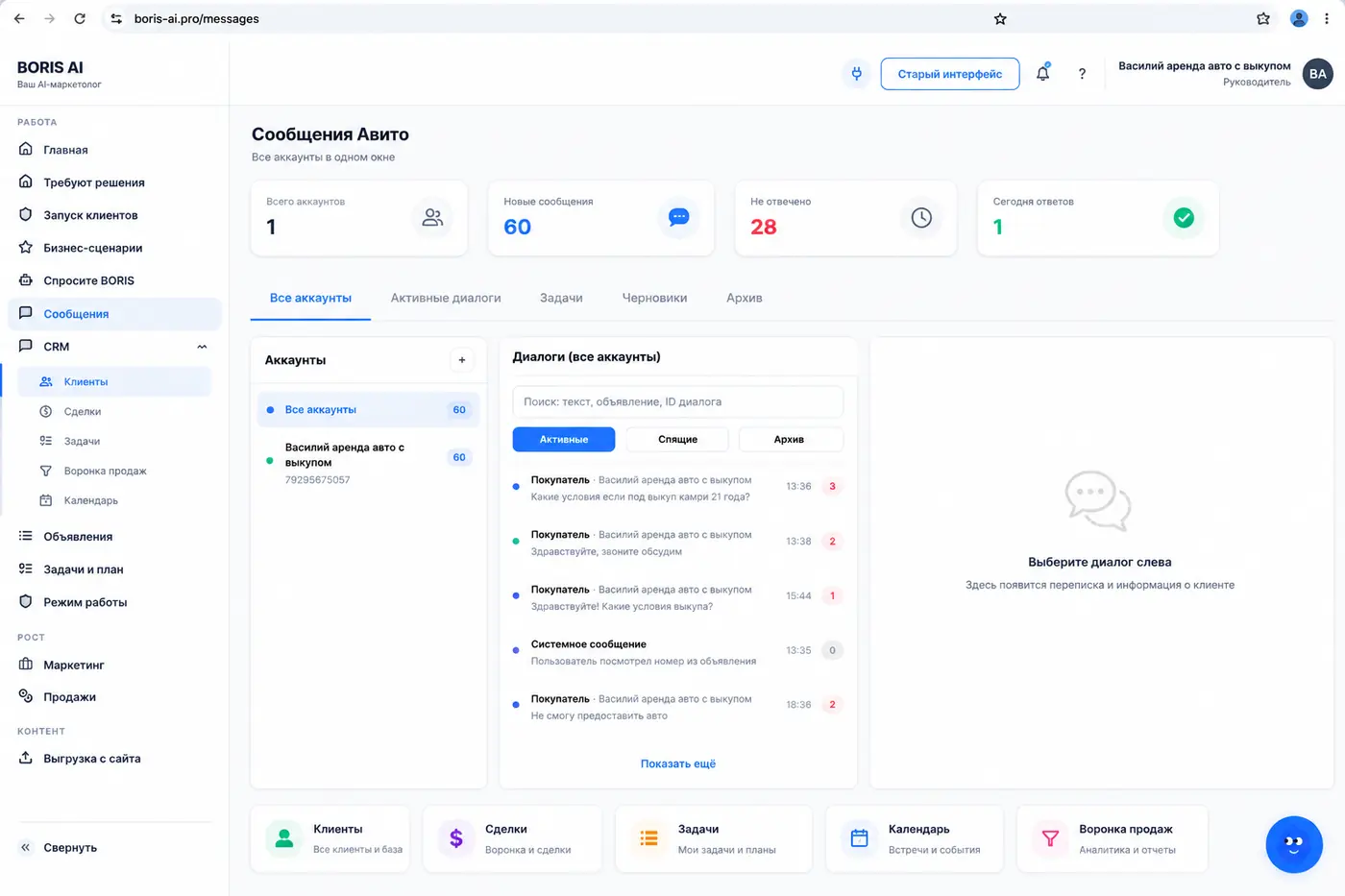Select Все аккаунты row in accounts list
1345x896 pixels.
pos(368,409)
